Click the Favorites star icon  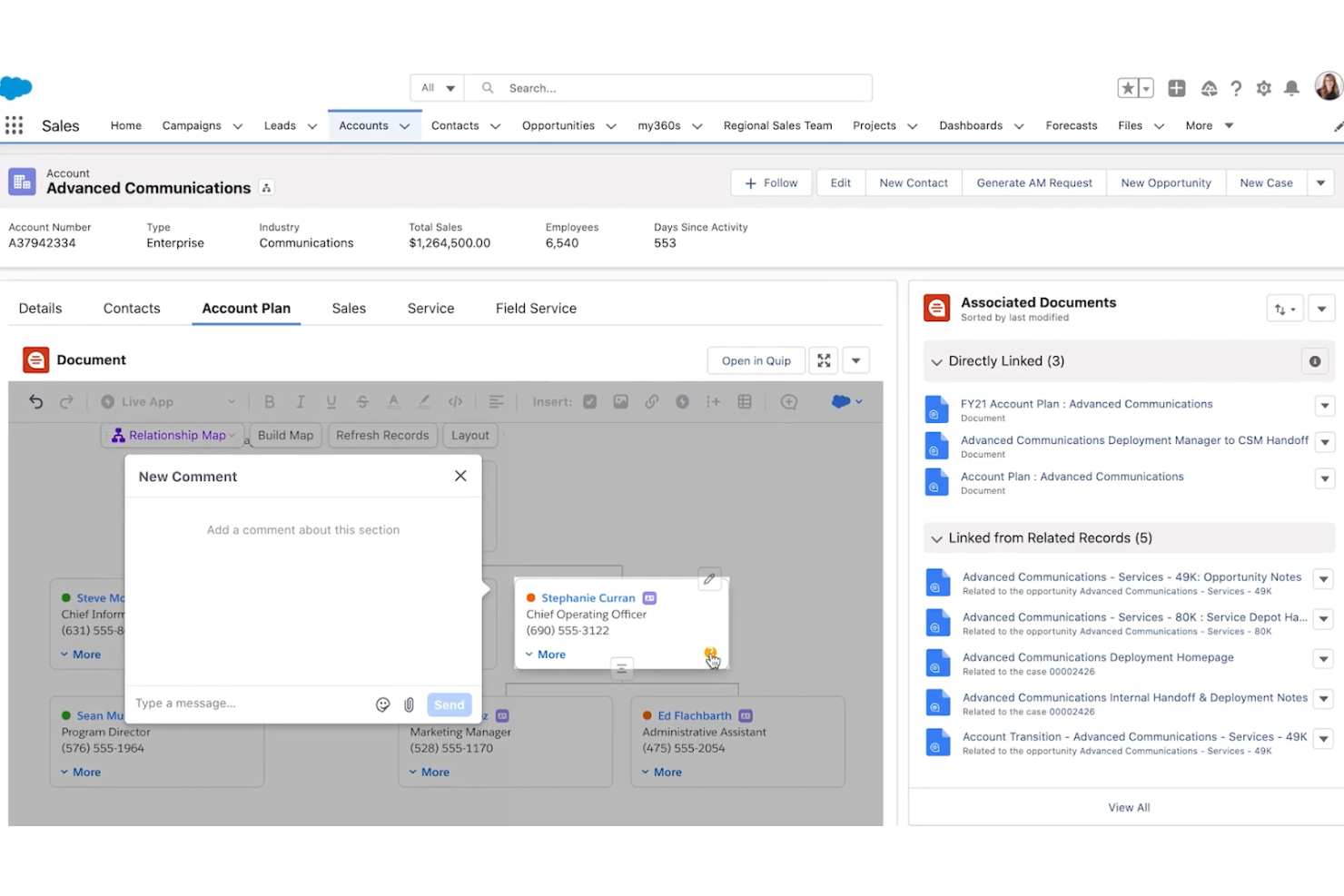(1128, 88)
